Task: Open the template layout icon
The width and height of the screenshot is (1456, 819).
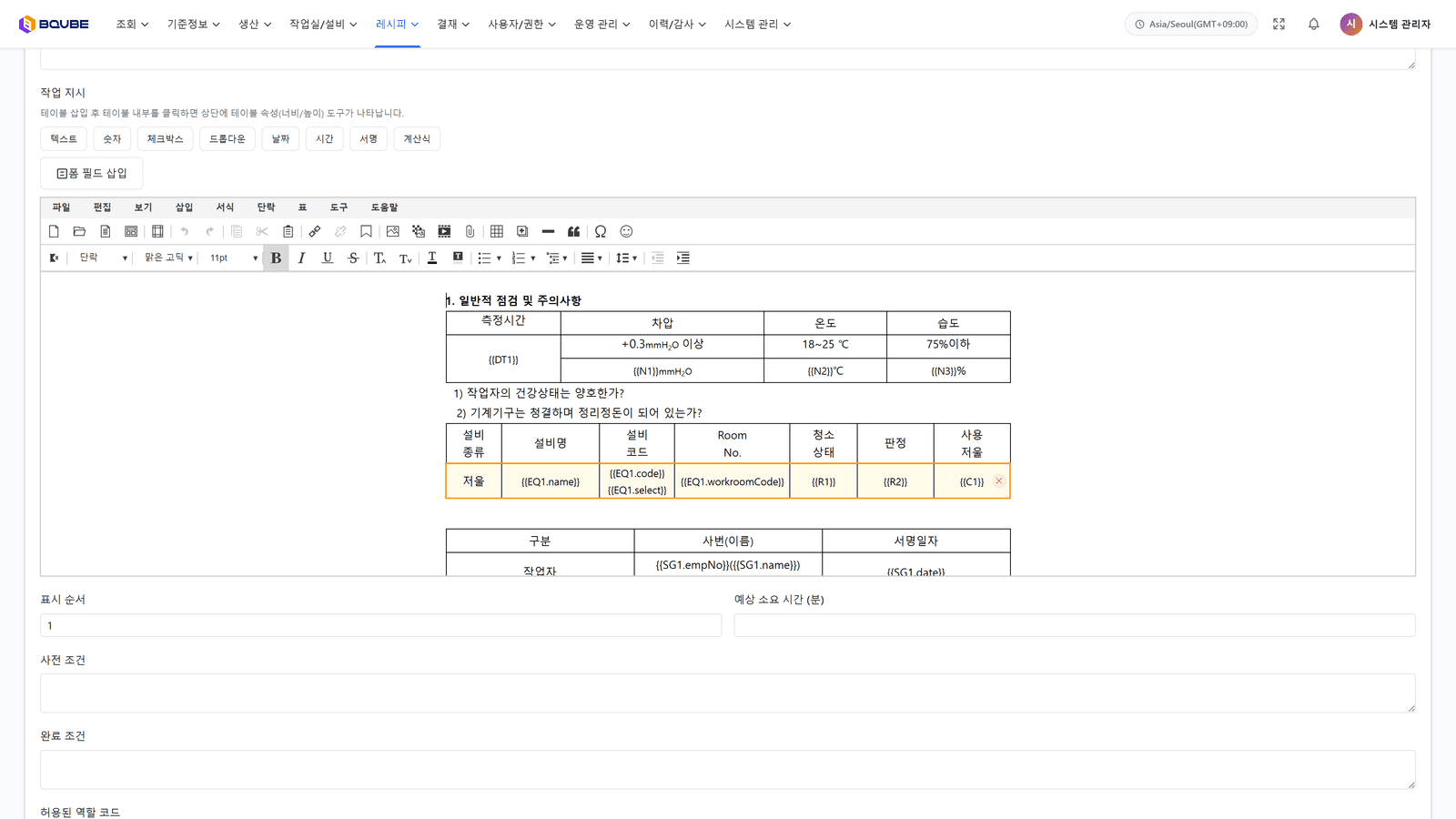Action: [x=131, y=232]
